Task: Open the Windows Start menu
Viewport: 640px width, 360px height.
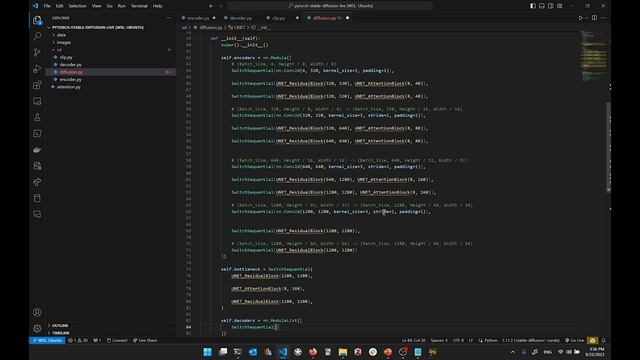Action: pyautogui.click(x=207, y=352)
